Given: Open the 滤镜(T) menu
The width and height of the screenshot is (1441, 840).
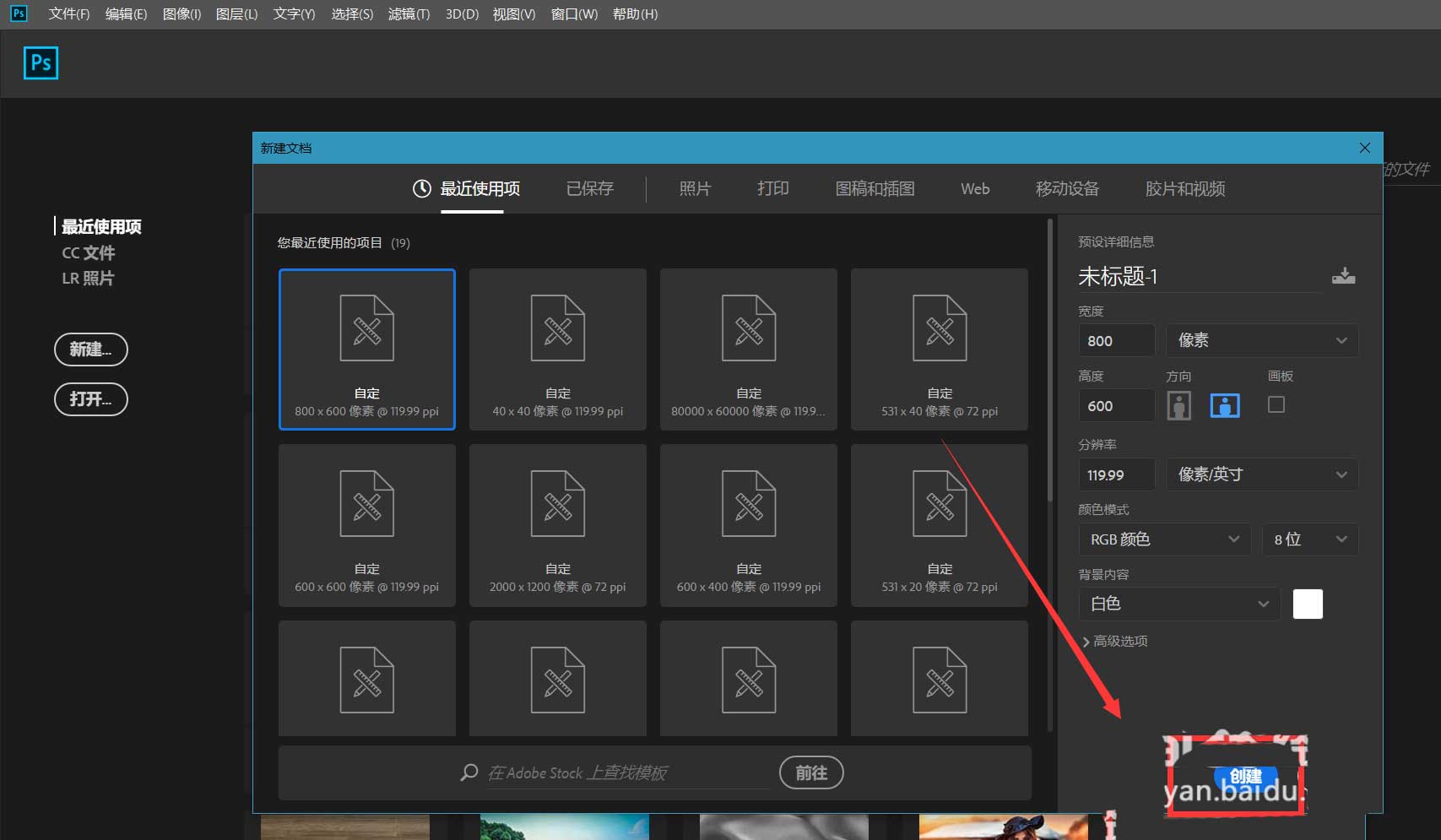Looking at the screenshot, I should click(409, 14).
